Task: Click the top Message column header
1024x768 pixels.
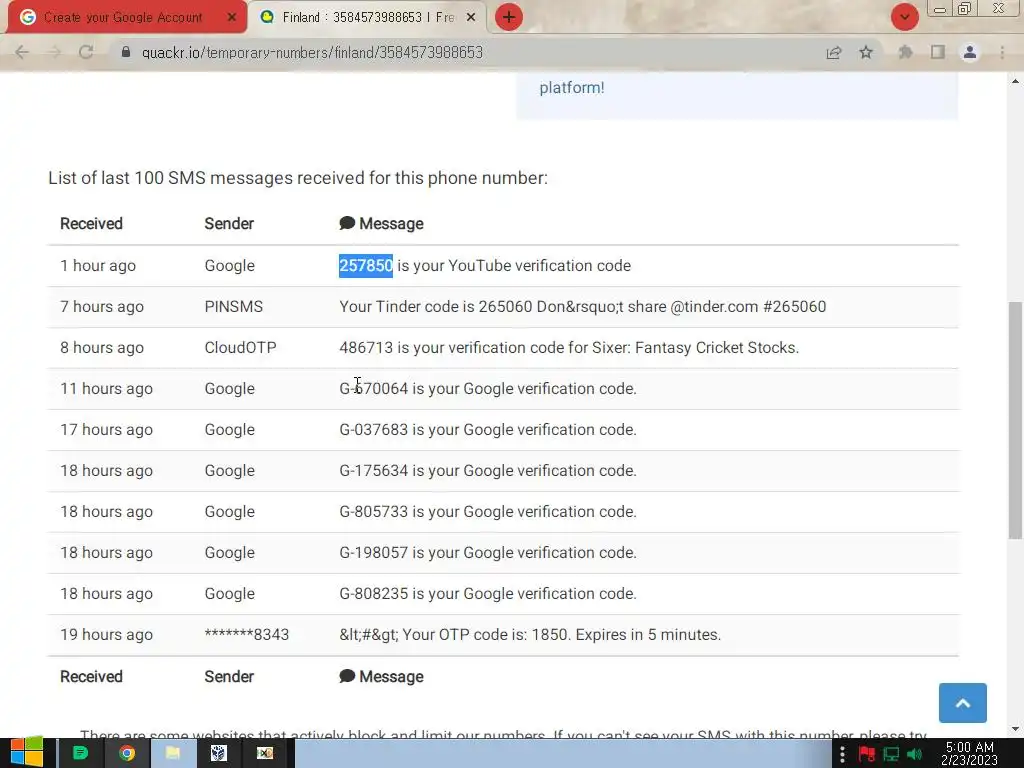Action: (x=381, y=223)
